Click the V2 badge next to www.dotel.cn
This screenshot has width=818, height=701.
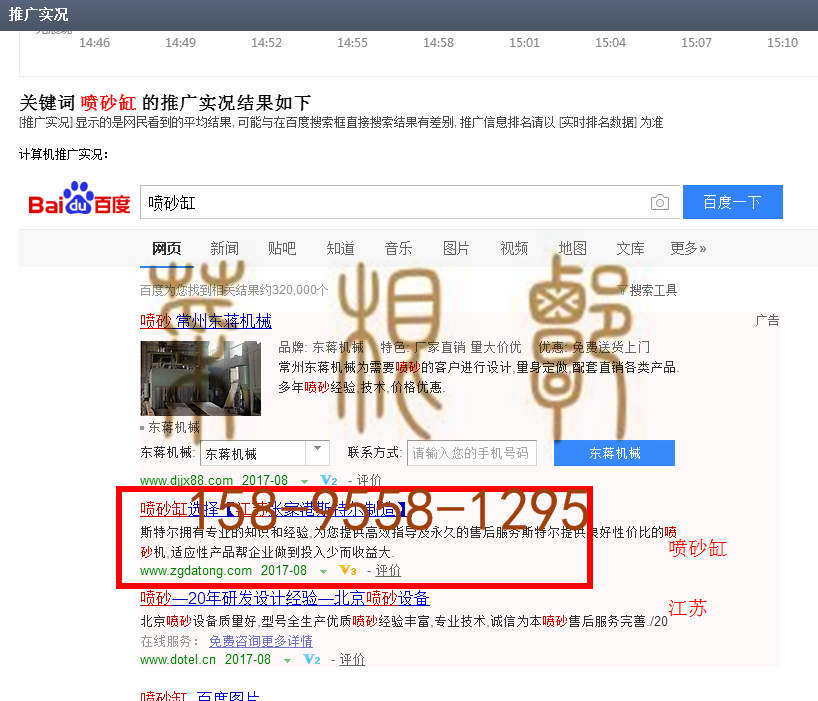311,659
